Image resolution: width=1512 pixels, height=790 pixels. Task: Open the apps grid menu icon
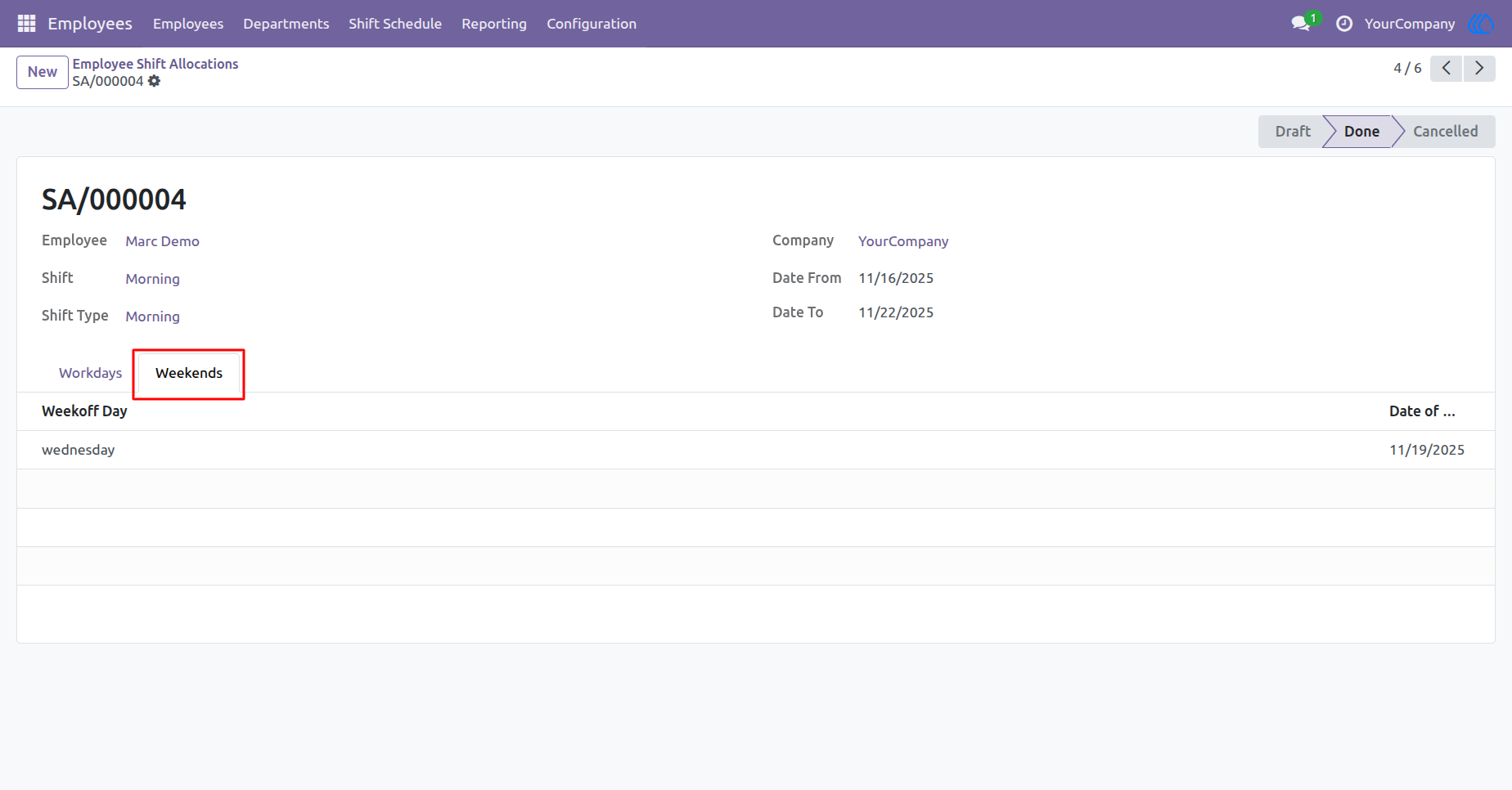click(26, 24)
